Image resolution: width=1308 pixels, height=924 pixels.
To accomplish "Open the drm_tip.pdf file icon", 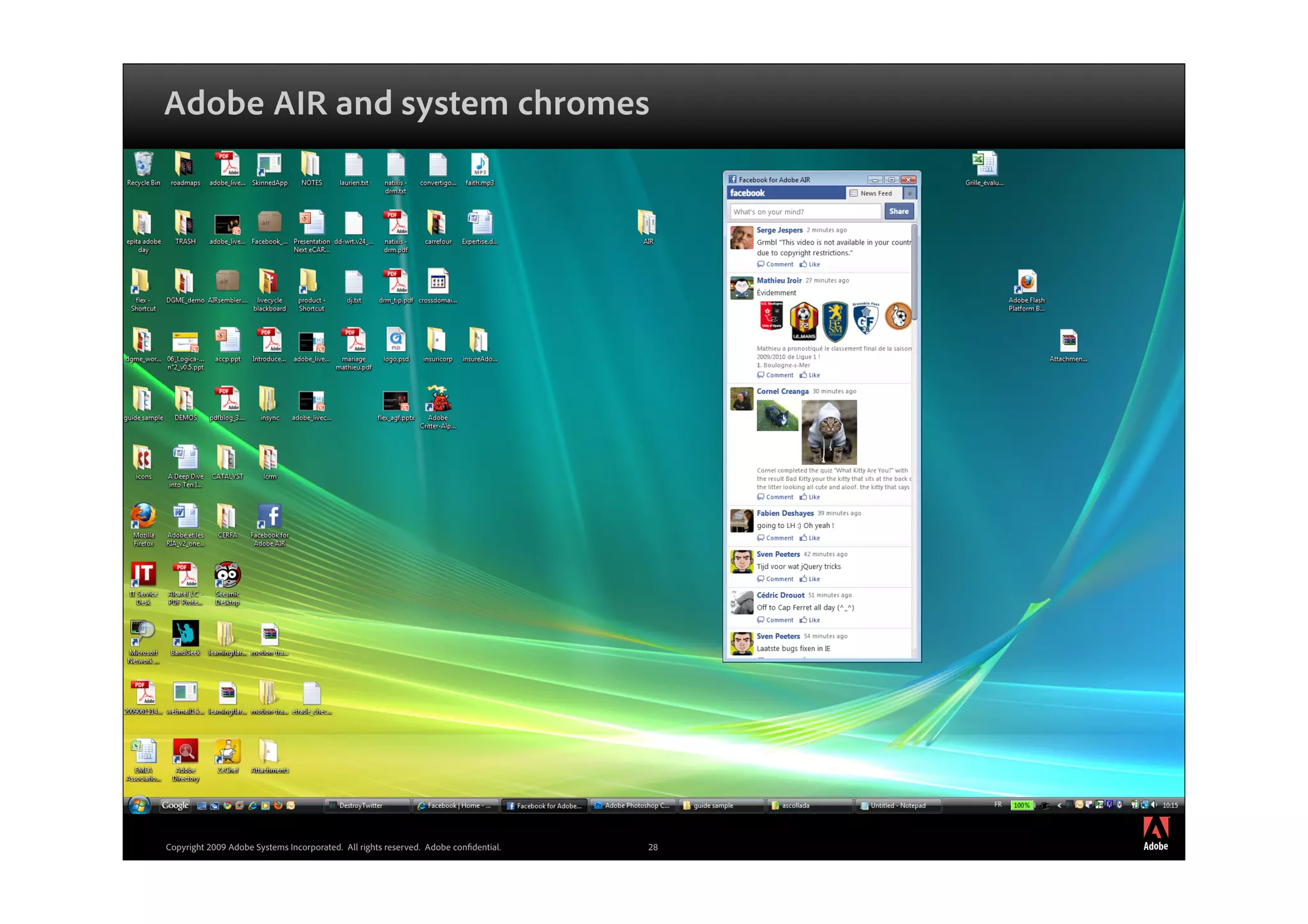I will 396,286.
